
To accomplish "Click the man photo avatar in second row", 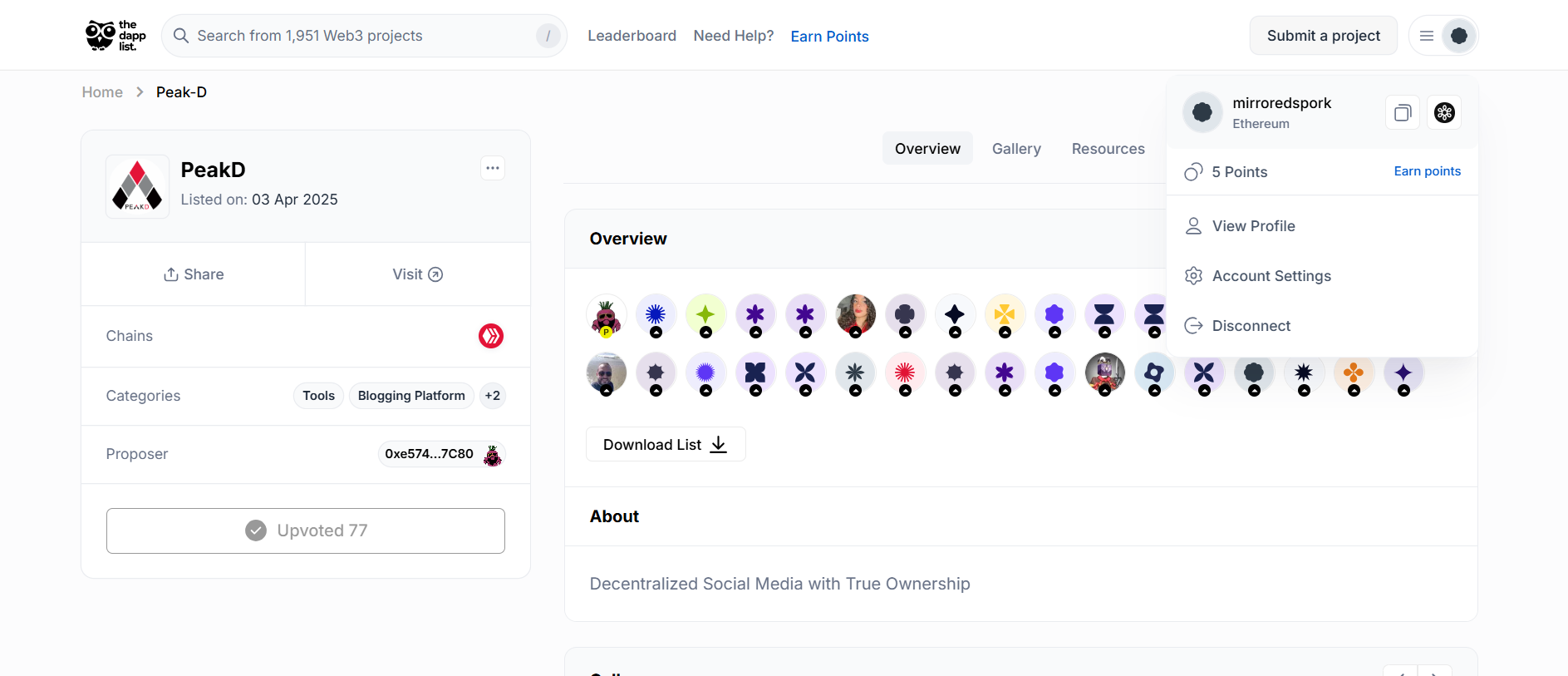I will pyautogui.click(x=607, y=373).
